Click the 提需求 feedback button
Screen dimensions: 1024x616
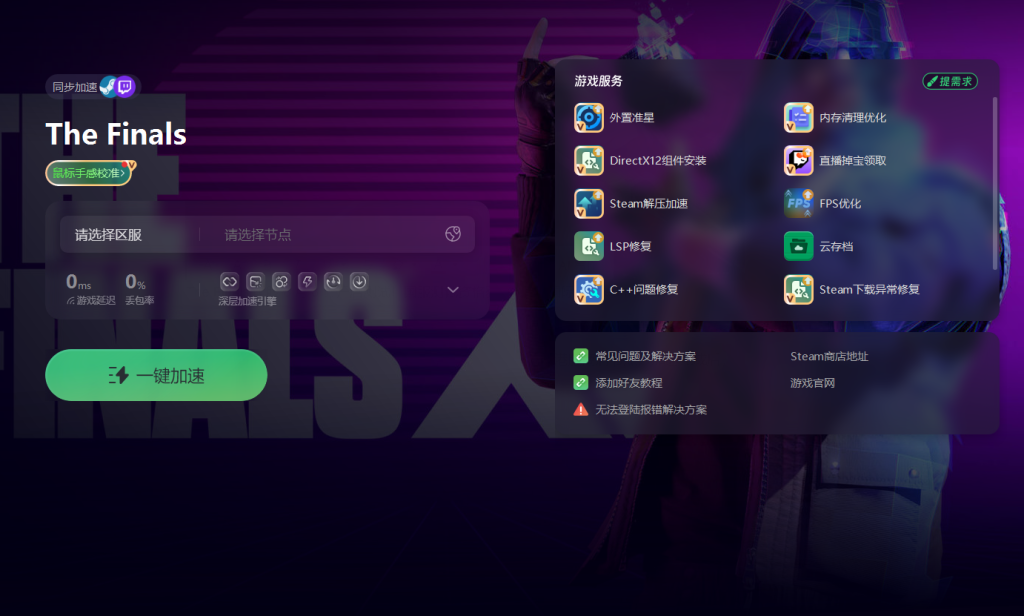tap(950, 81)
